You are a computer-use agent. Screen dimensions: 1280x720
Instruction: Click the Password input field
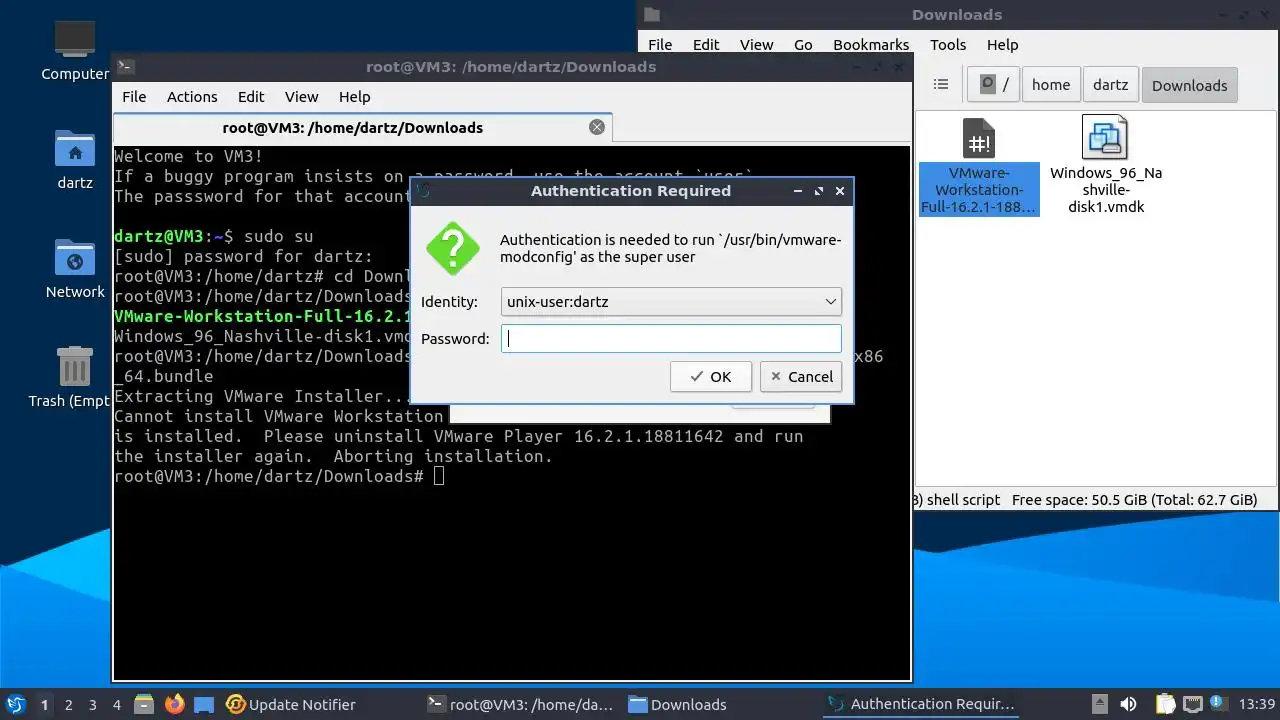coord(671,338)
